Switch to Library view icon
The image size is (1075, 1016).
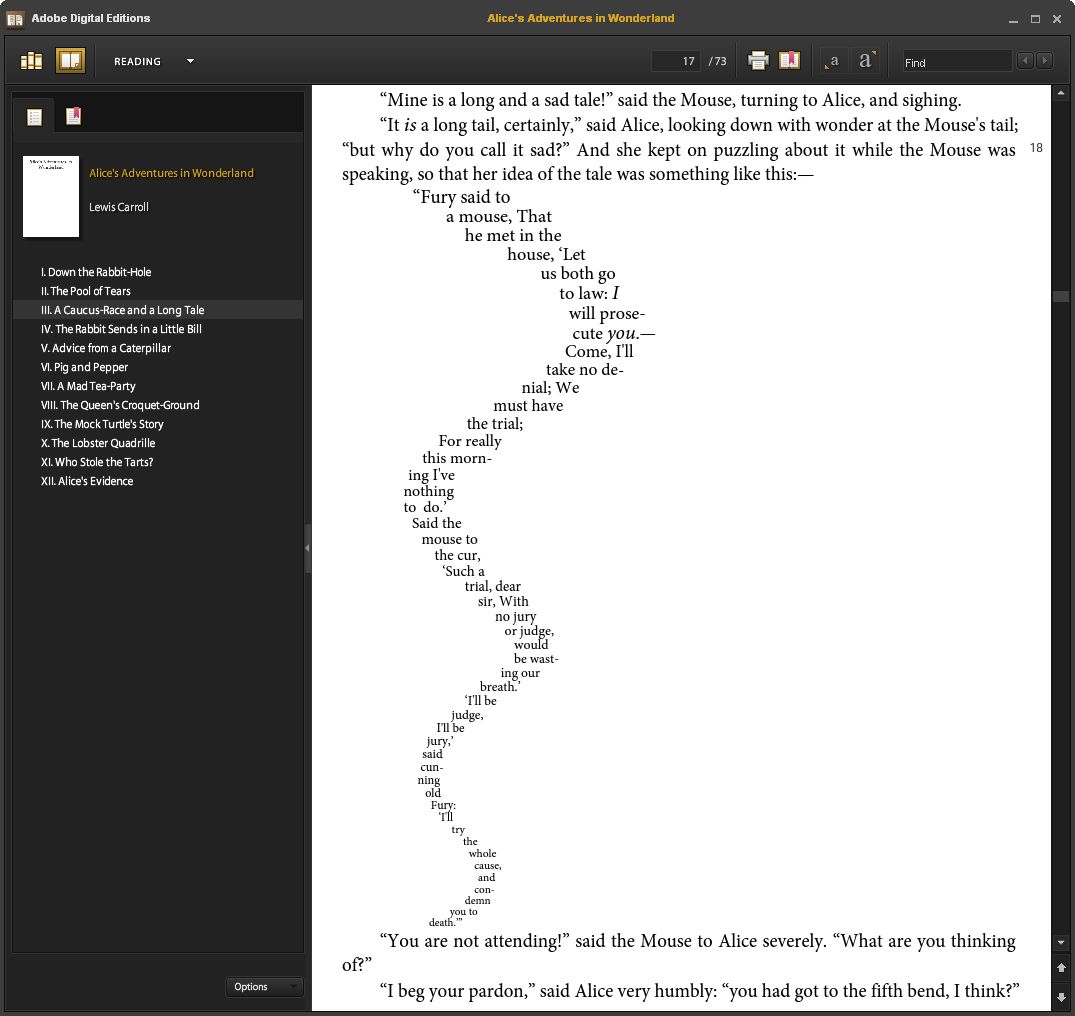pos(32,61)
